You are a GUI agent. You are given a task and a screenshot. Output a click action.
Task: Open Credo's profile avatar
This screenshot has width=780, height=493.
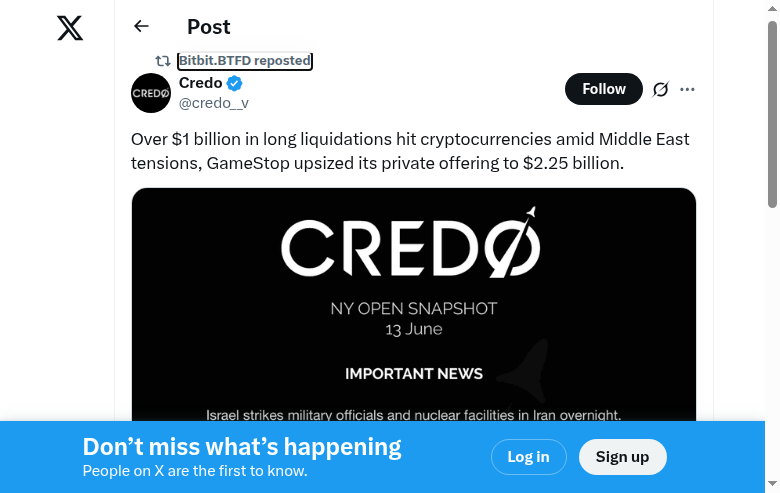coord(151,93)
